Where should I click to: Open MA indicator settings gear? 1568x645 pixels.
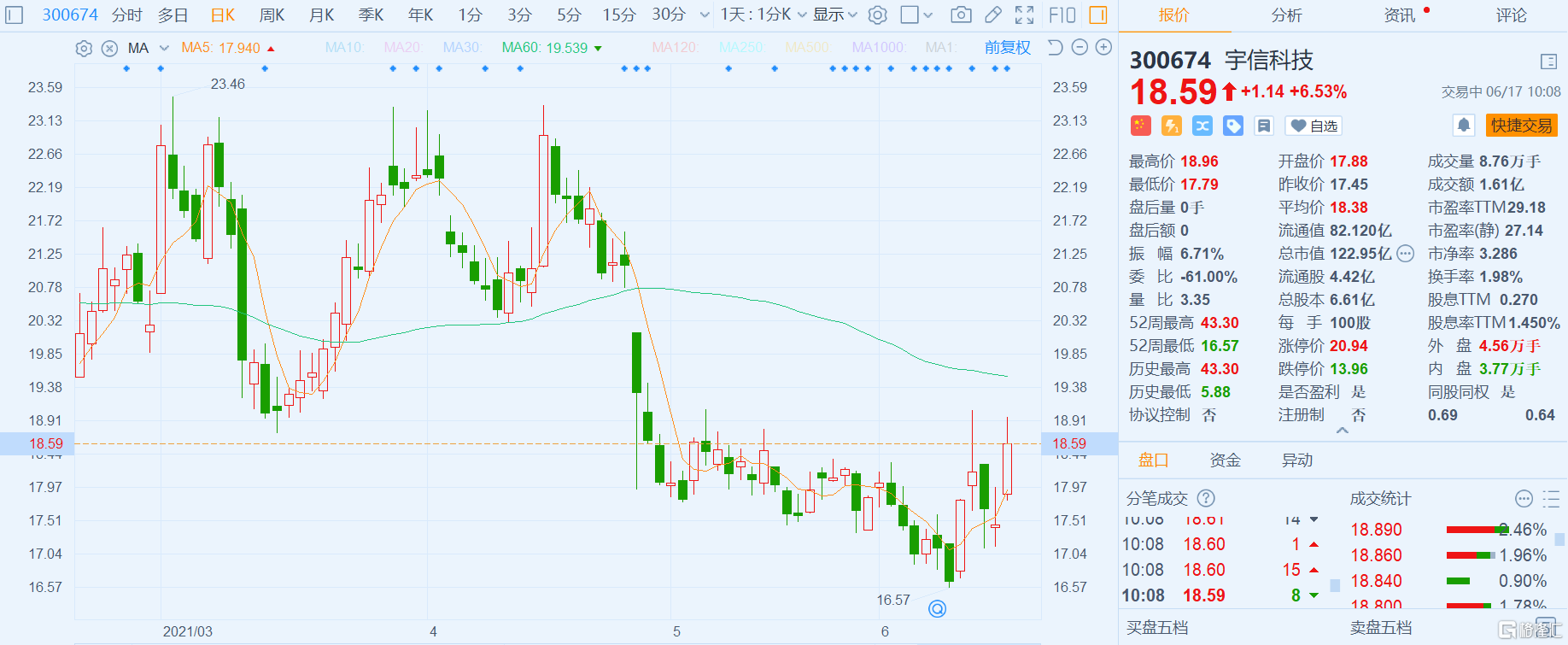pos(84,48)
